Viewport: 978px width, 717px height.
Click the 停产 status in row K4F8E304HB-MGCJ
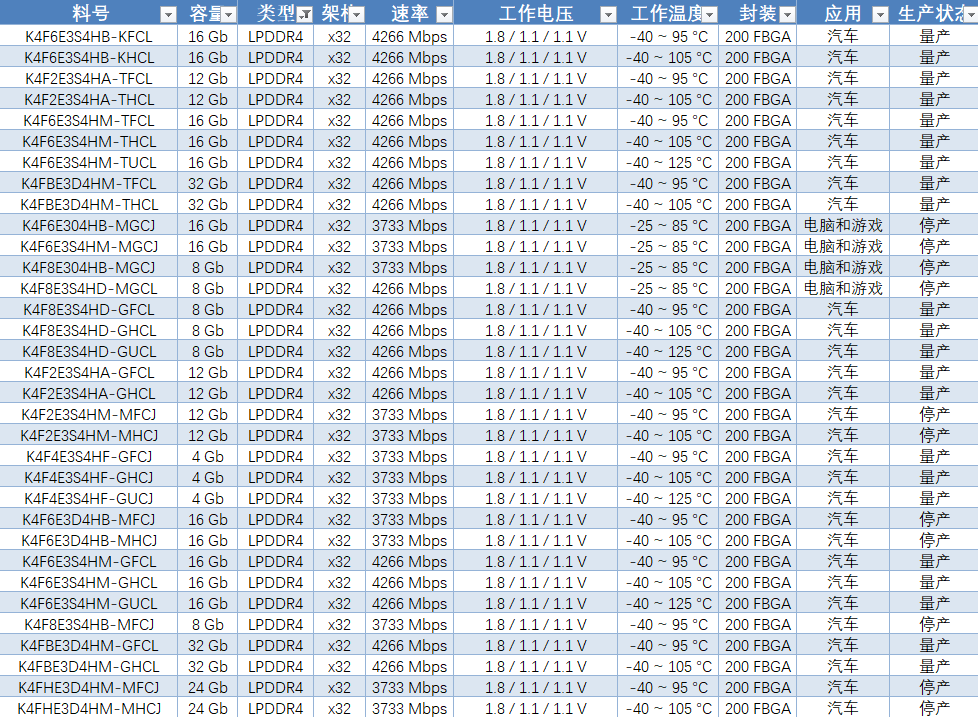pos(934,268)
